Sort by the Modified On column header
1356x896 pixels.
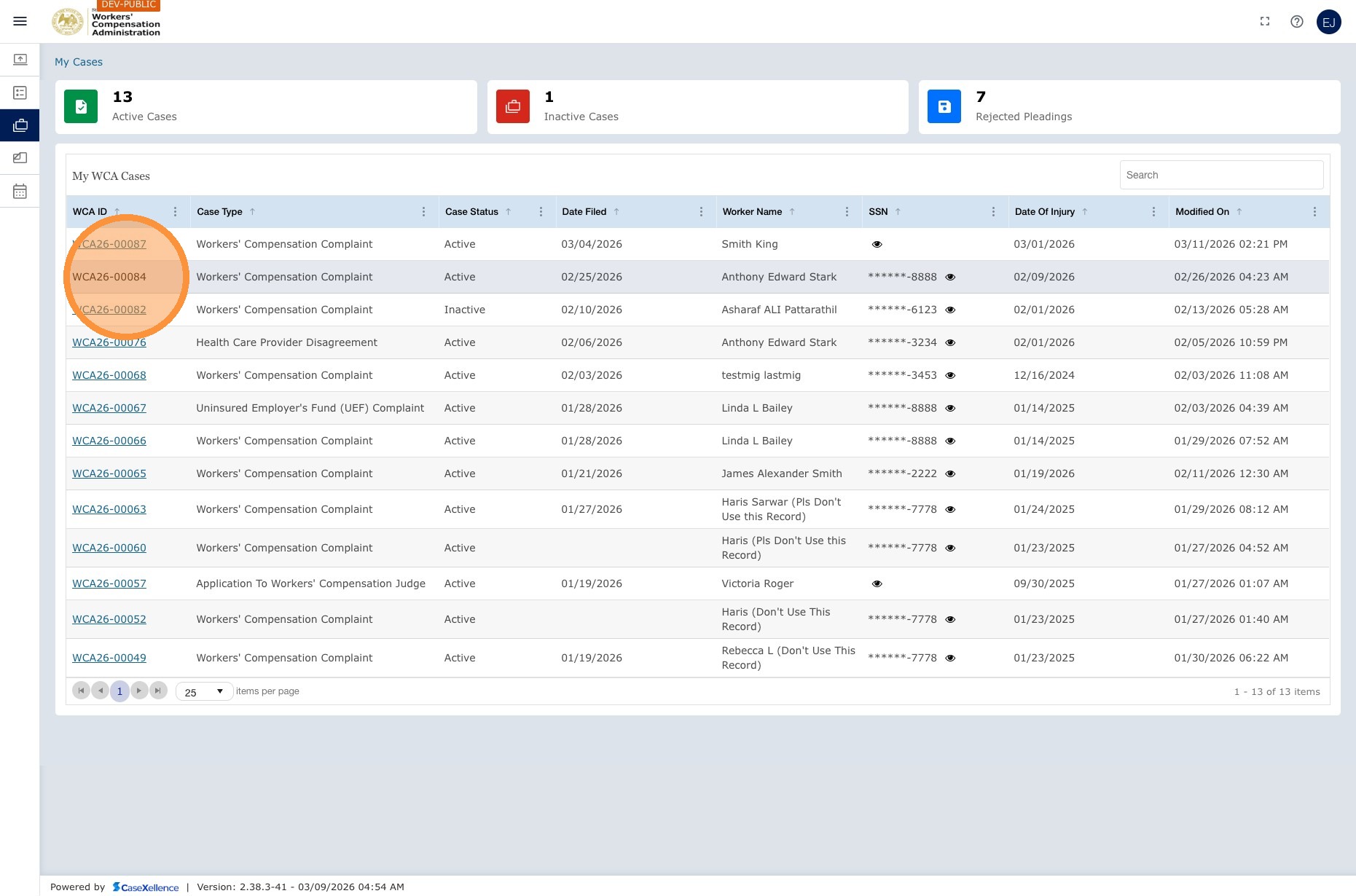point(1202,212)
